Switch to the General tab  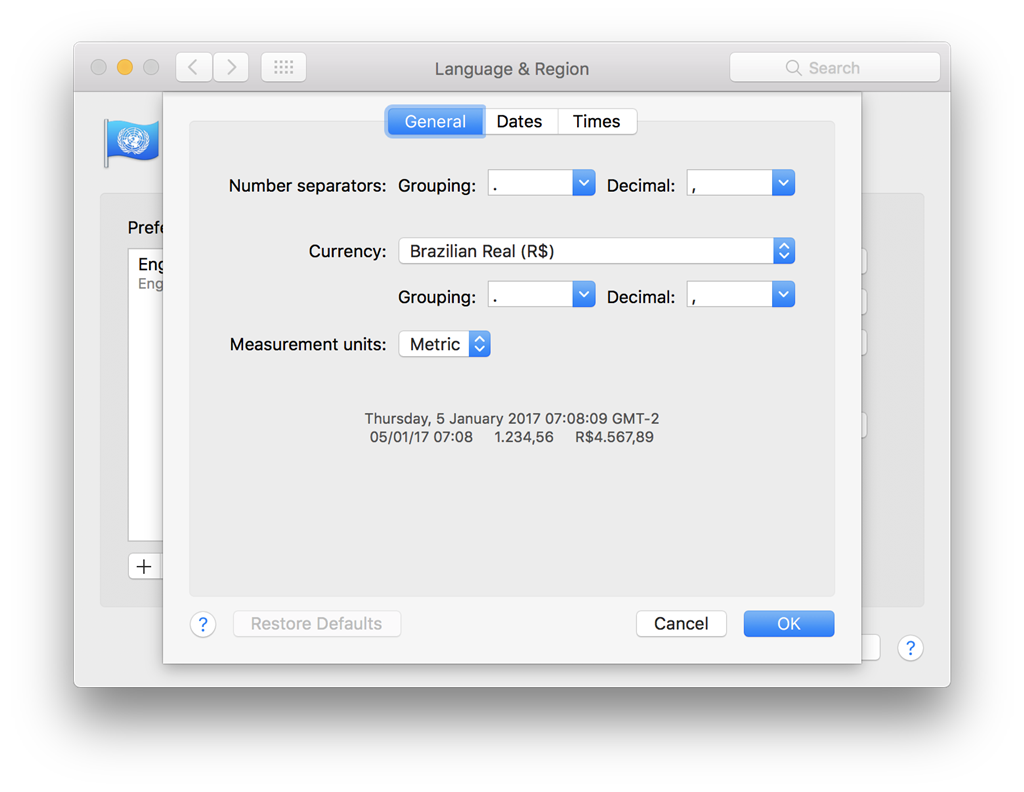[435, 121]
